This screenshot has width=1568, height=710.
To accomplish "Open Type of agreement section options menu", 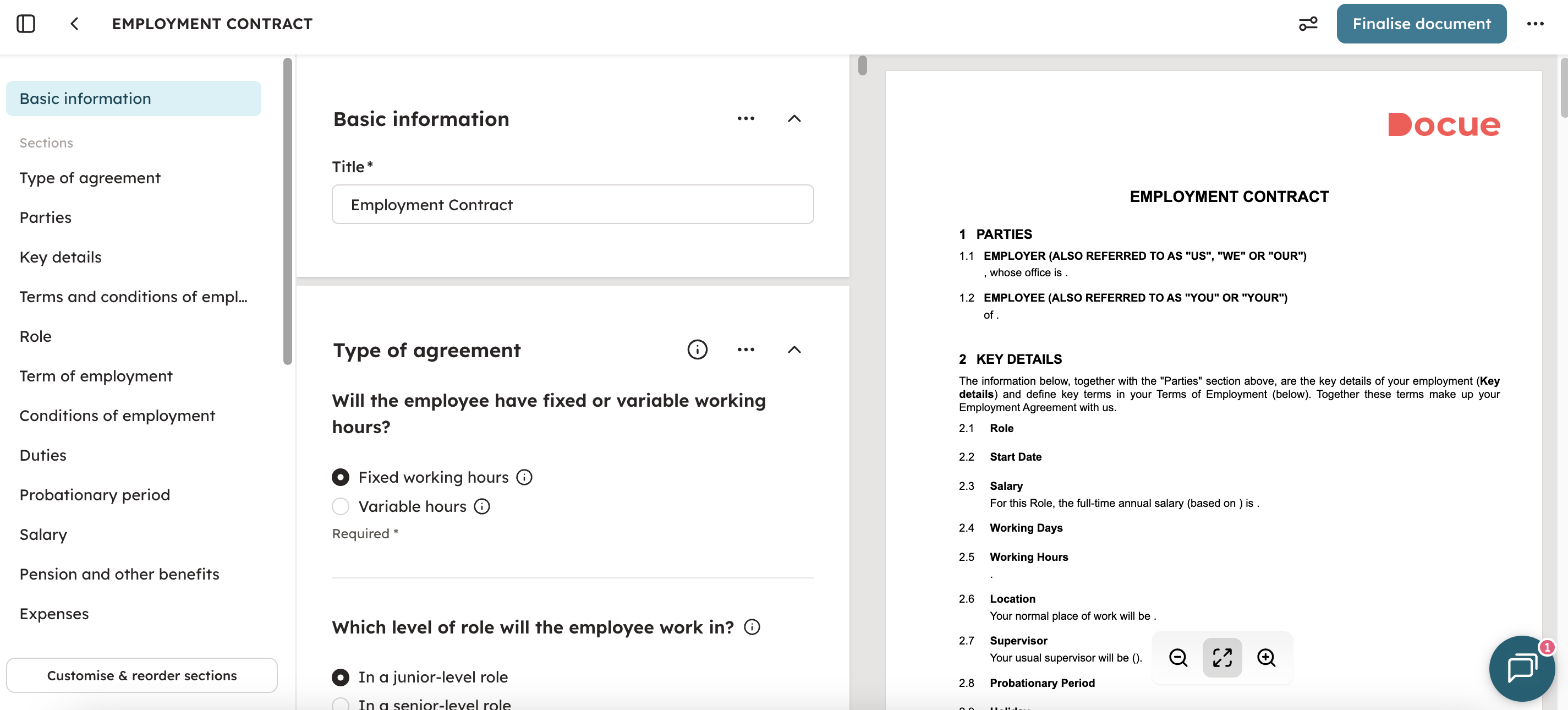I will click(745, 349).
